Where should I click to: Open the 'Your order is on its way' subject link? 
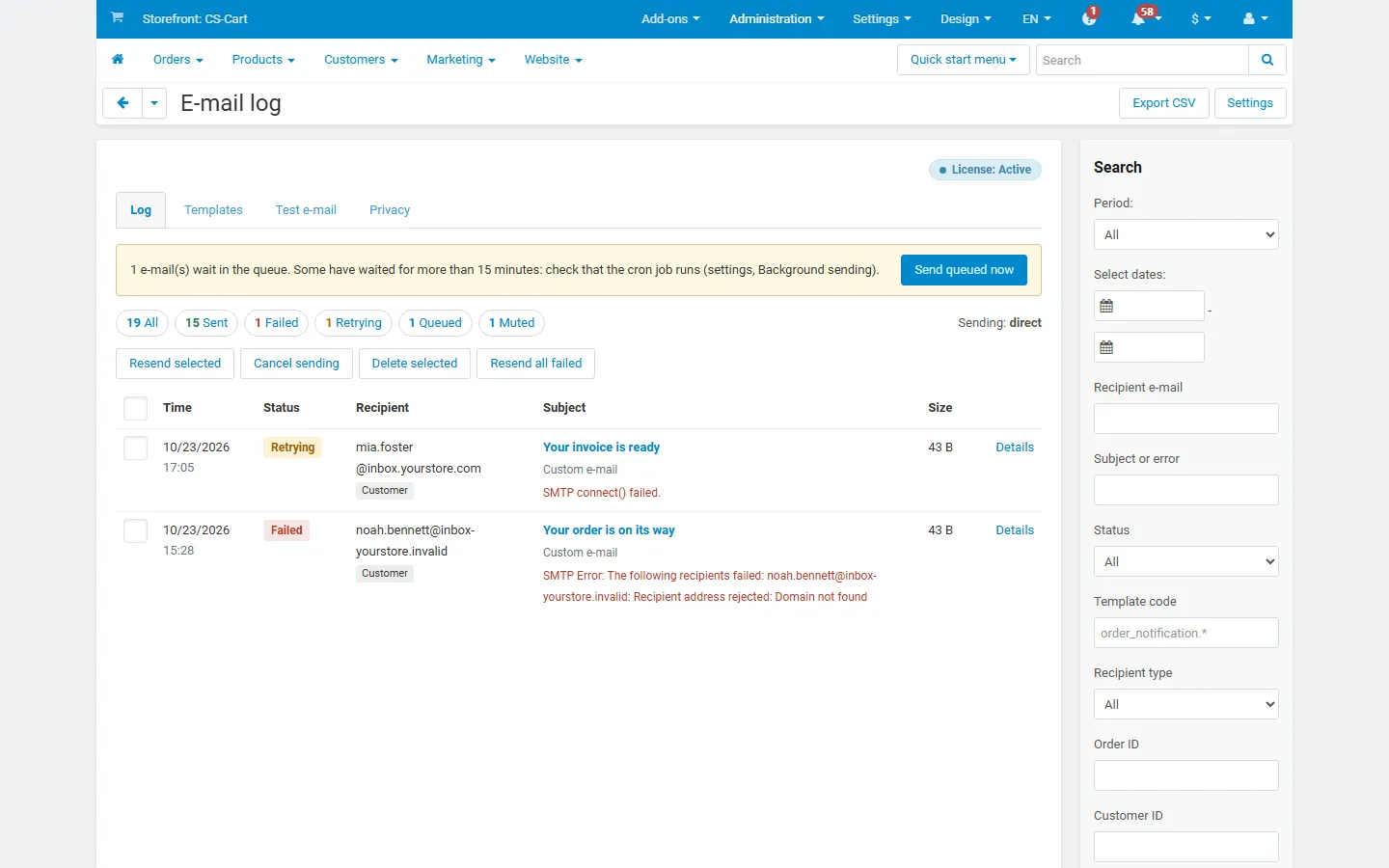click(x=609, y=530)
